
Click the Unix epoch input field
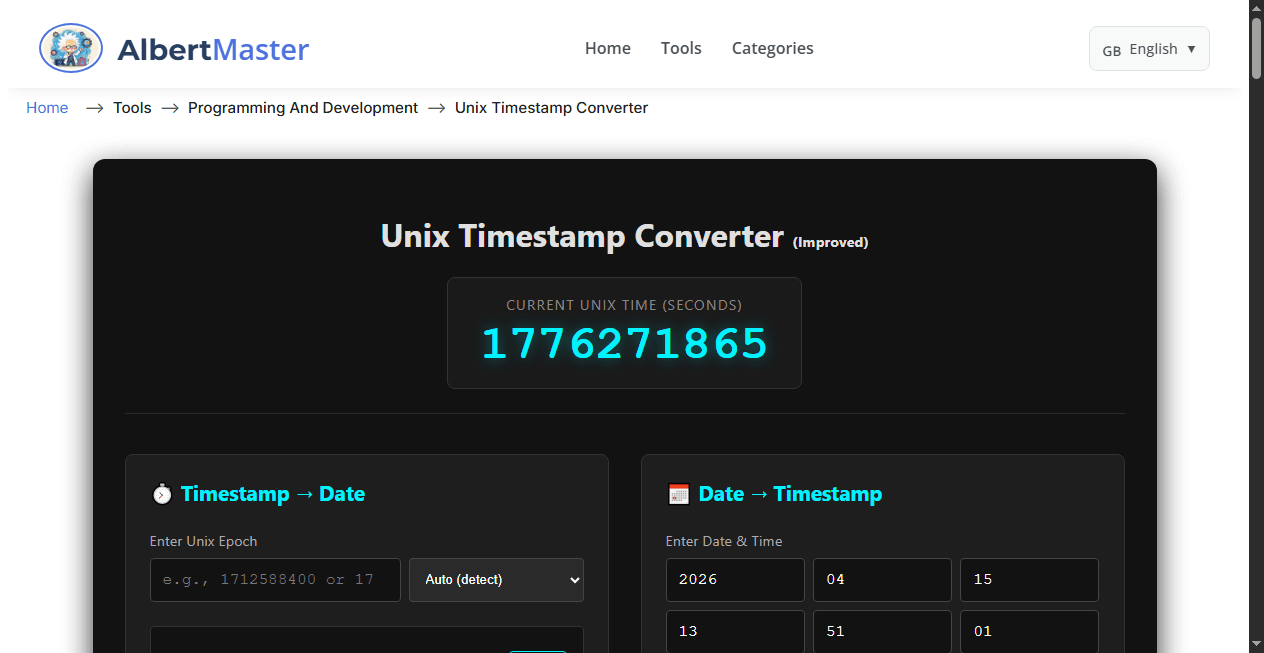pos(274,579)
